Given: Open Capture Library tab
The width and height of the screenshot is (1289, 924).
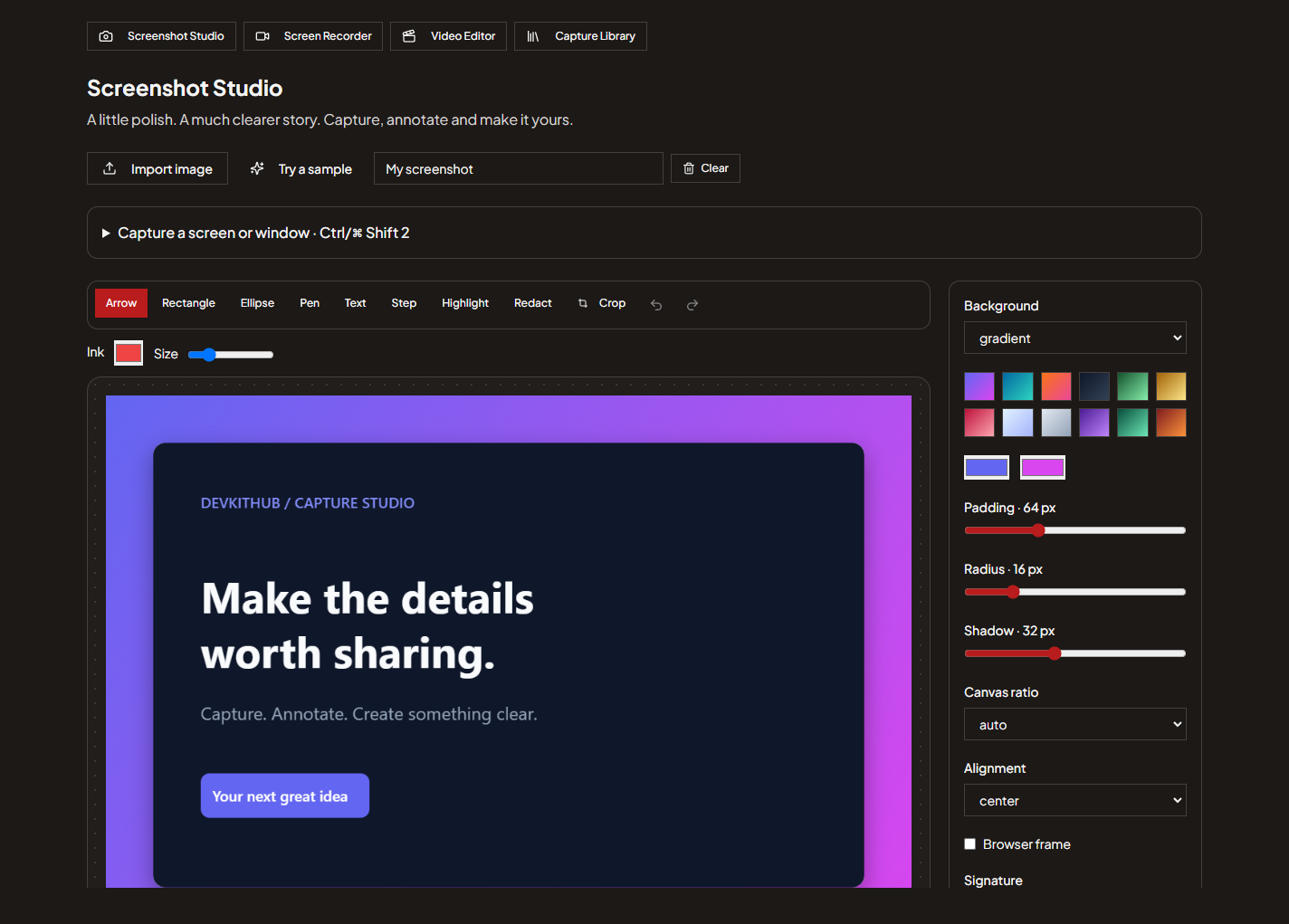Looking at the screenshot, I should [580, 36].
